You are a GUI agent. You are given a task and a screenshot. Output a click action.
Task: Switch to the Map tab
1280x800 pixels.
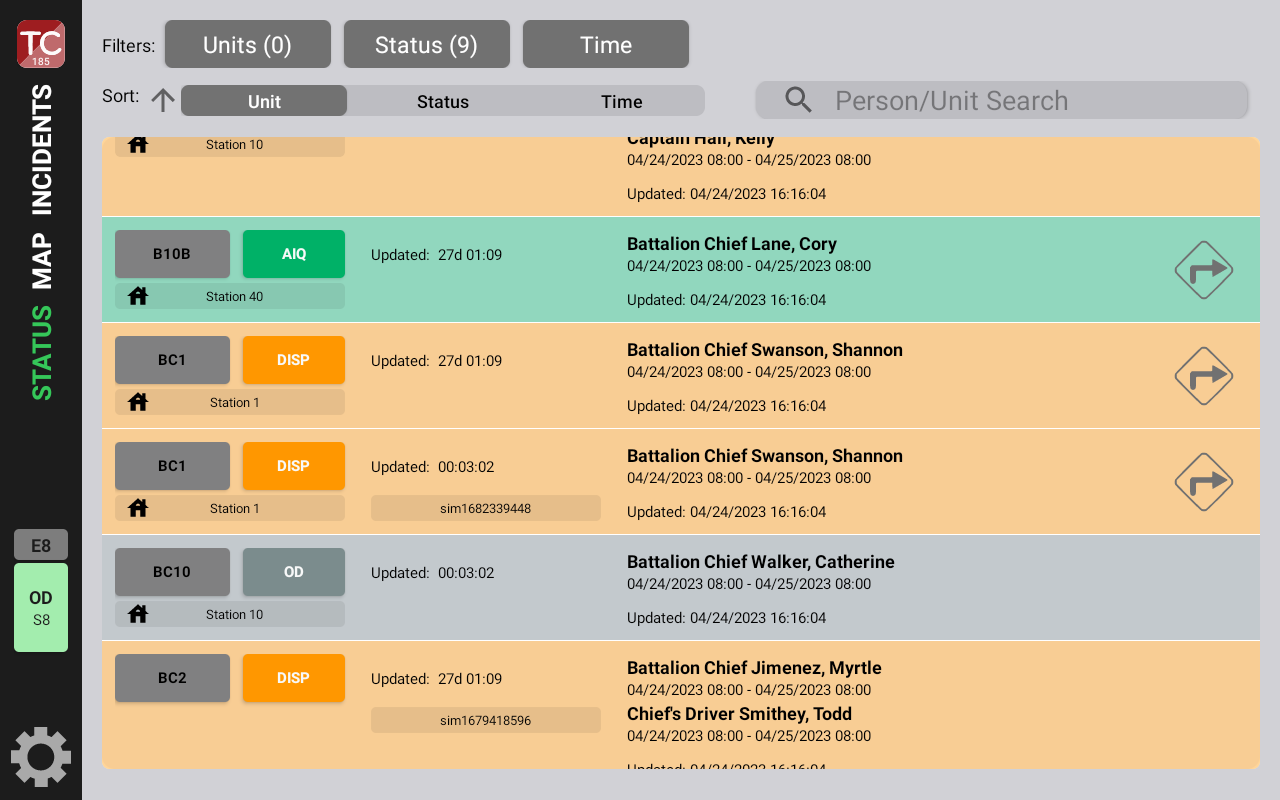click(x=41, y=262)
